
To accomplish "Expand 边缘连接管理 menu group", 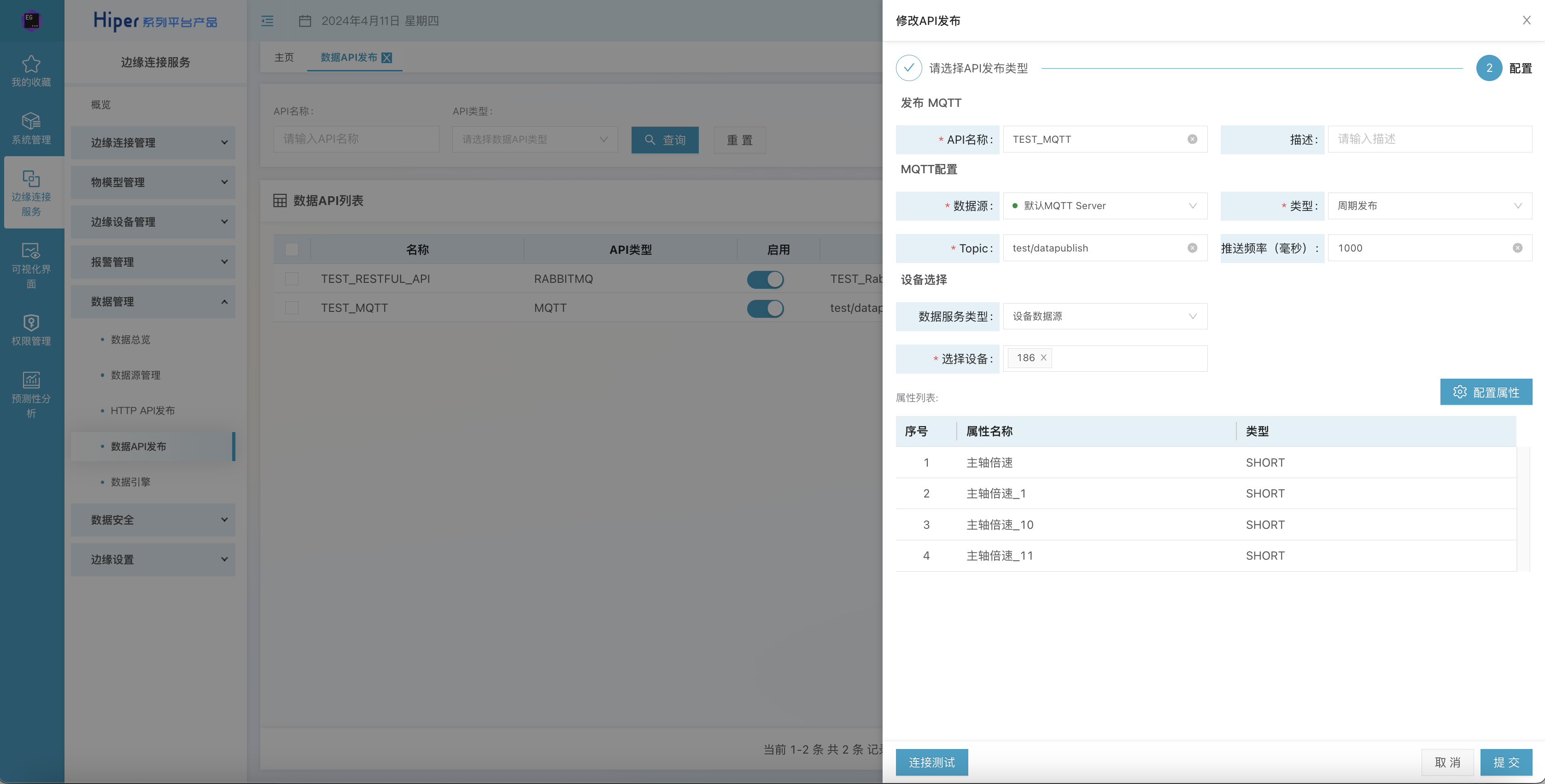I will point(153,142).
